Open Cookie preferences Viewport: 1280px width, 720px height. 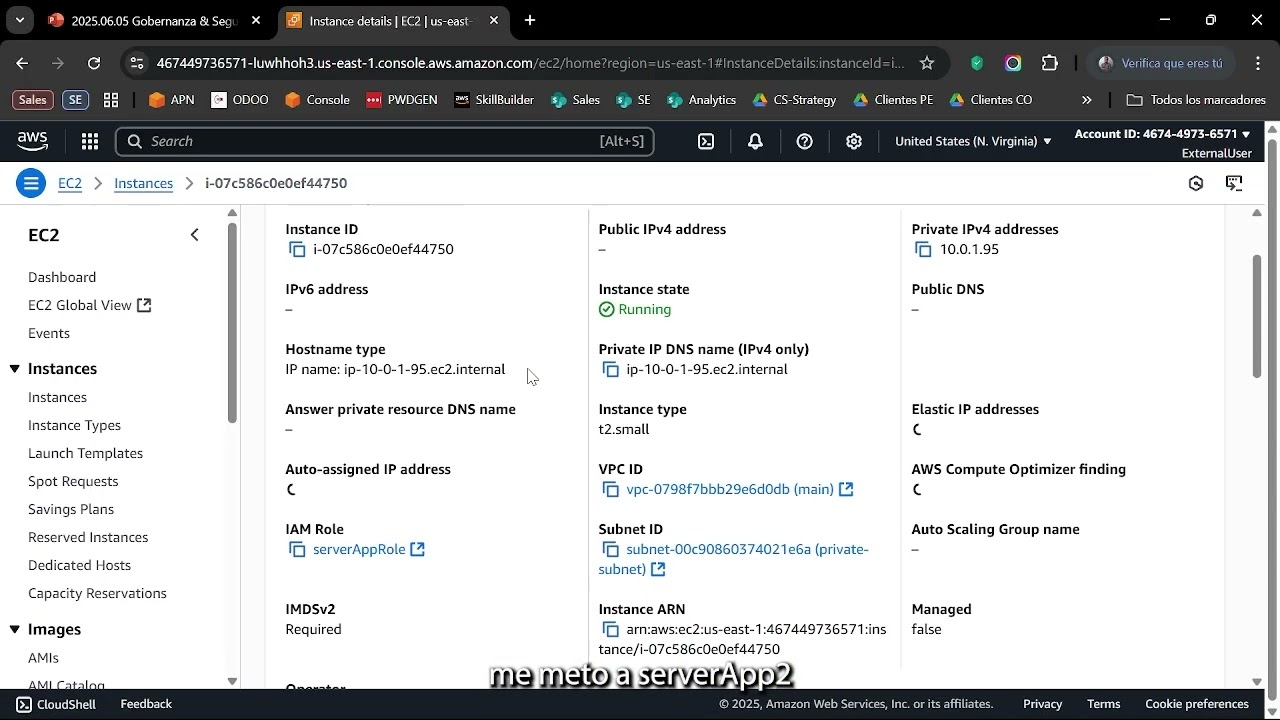(x=1196, y=704)
